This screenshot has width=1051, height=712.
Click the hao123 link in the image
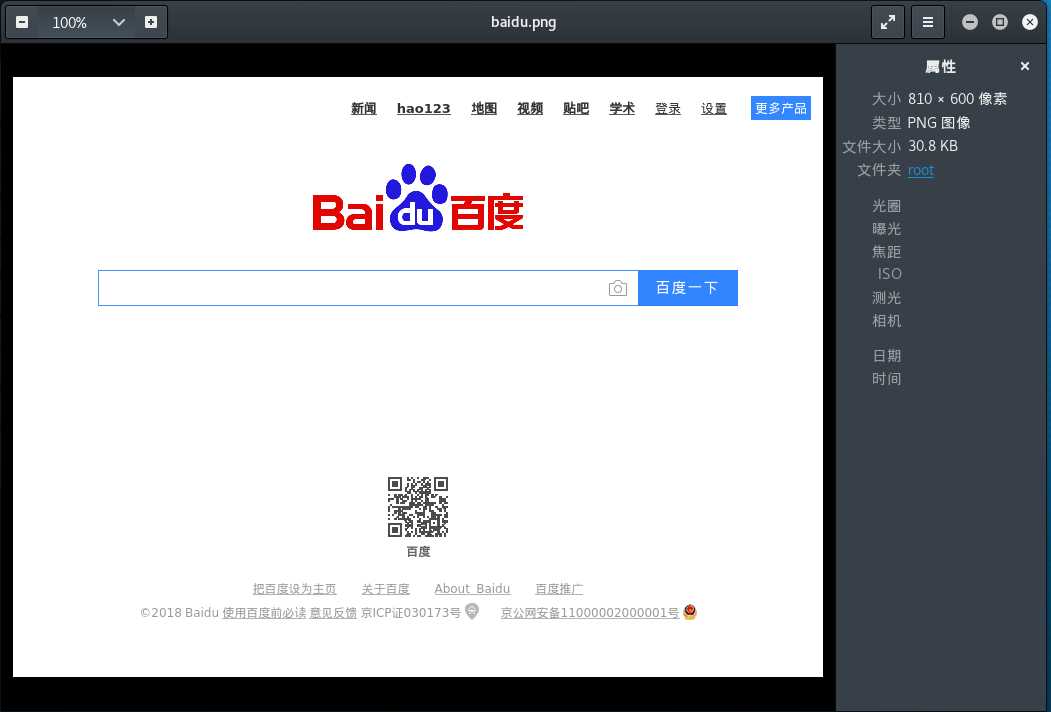[424, 109]
